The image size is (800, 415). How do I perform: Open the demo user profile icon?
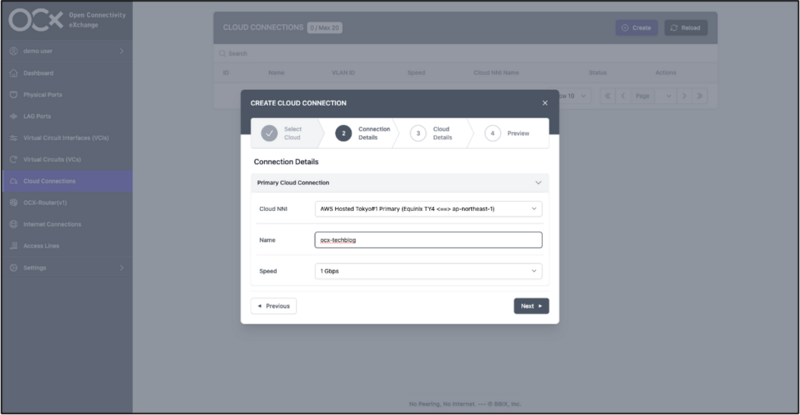[x=14, y=51]
